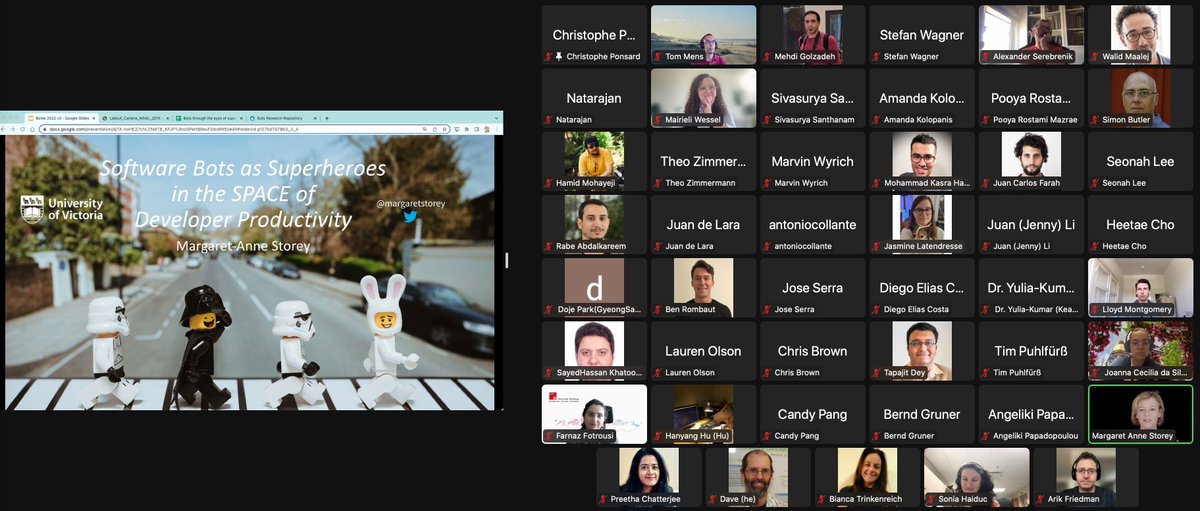Click muted mic icon of Mairieli Wessel
Image resolution: width=1200 pixels, height=511 pixels.
click(657, 120)
